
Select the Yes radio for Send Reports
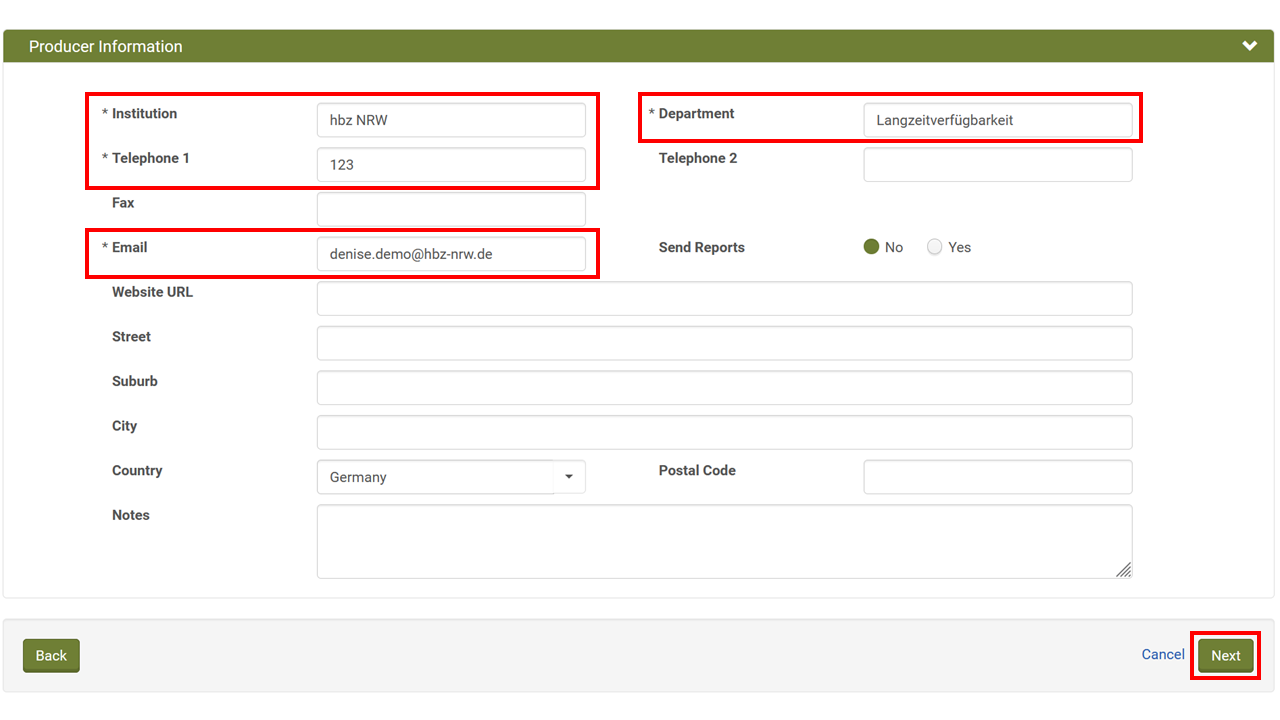tap(934, 247)
